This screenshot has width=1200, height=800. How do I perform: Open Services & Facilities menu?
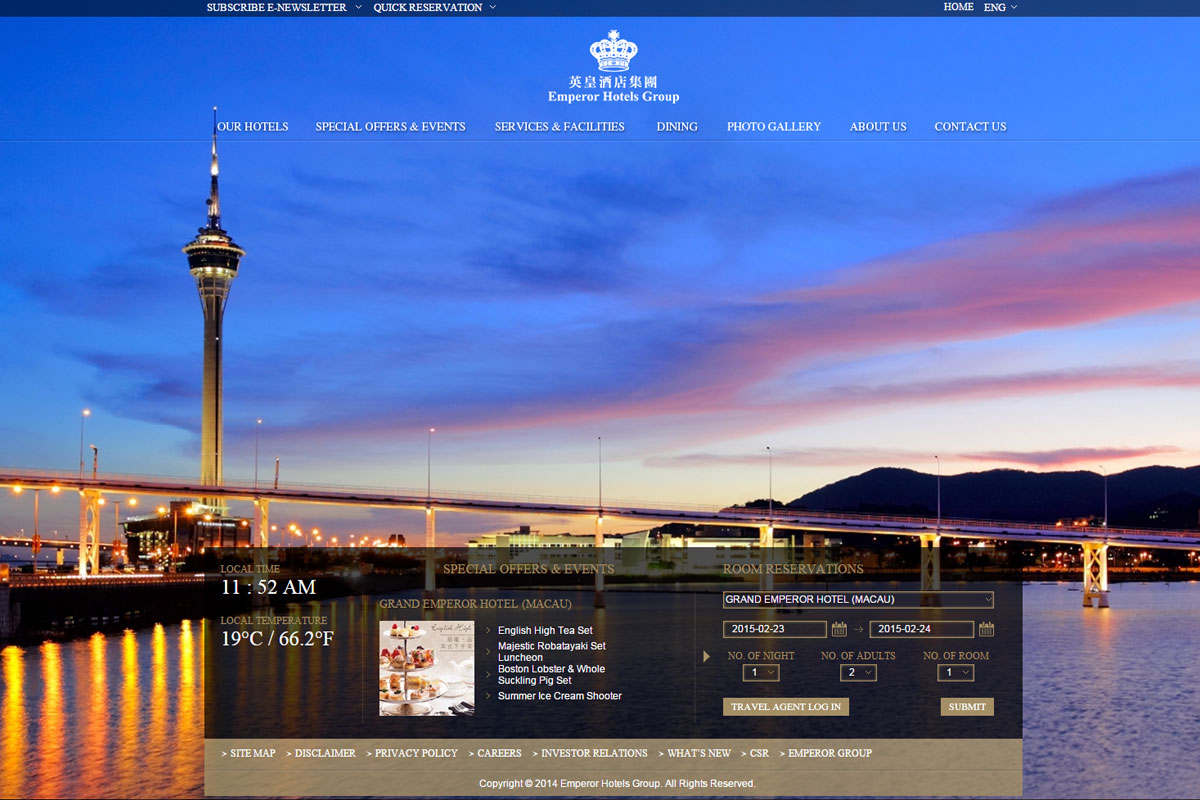point(559,127)
